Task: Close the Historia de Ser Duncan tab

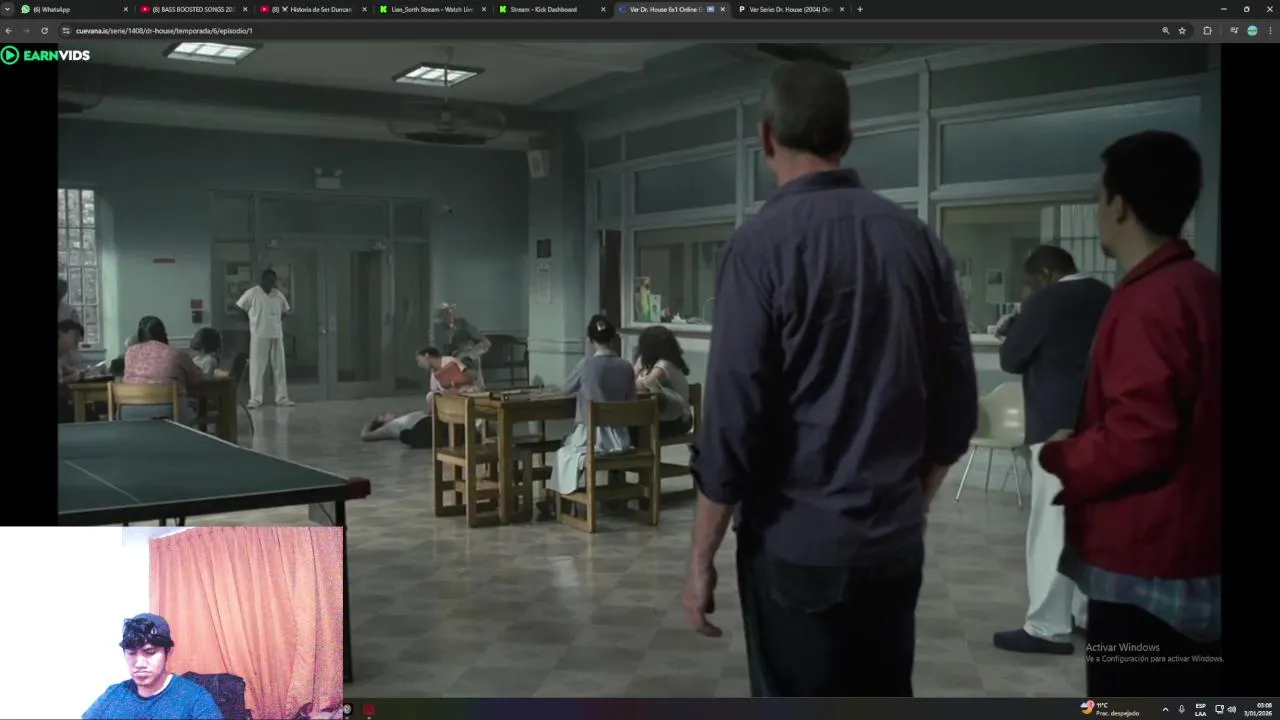Action: [x=364, y=9]
